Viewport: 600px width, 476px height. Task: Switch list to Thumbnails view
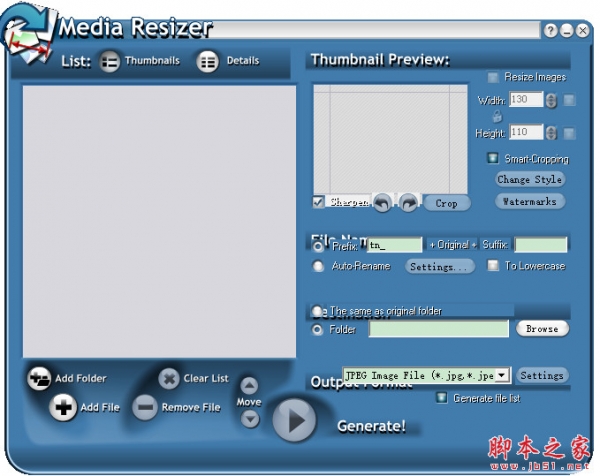pyautogui.click(x=110, y=62)
